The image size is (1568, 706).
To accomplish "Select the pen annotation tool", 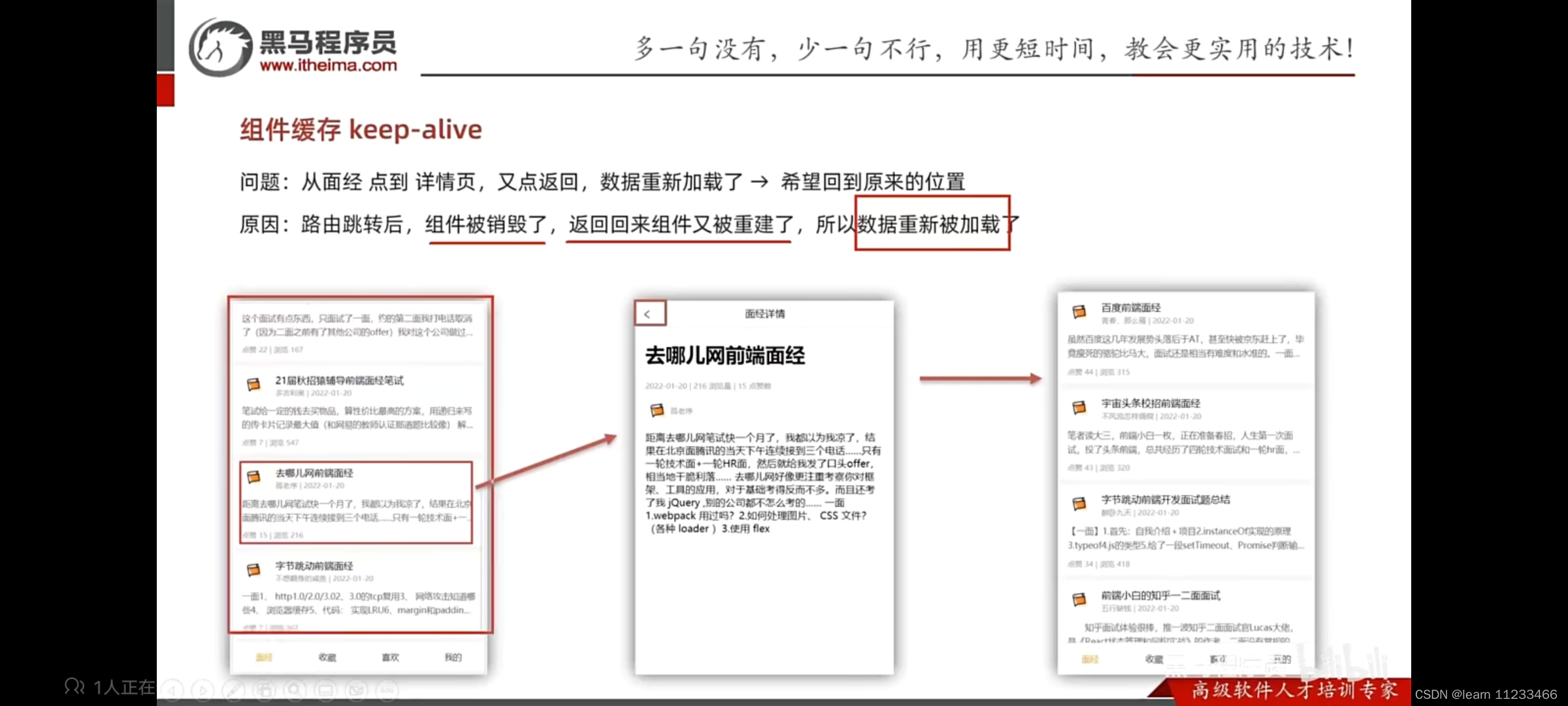I will tap(234, 690).
